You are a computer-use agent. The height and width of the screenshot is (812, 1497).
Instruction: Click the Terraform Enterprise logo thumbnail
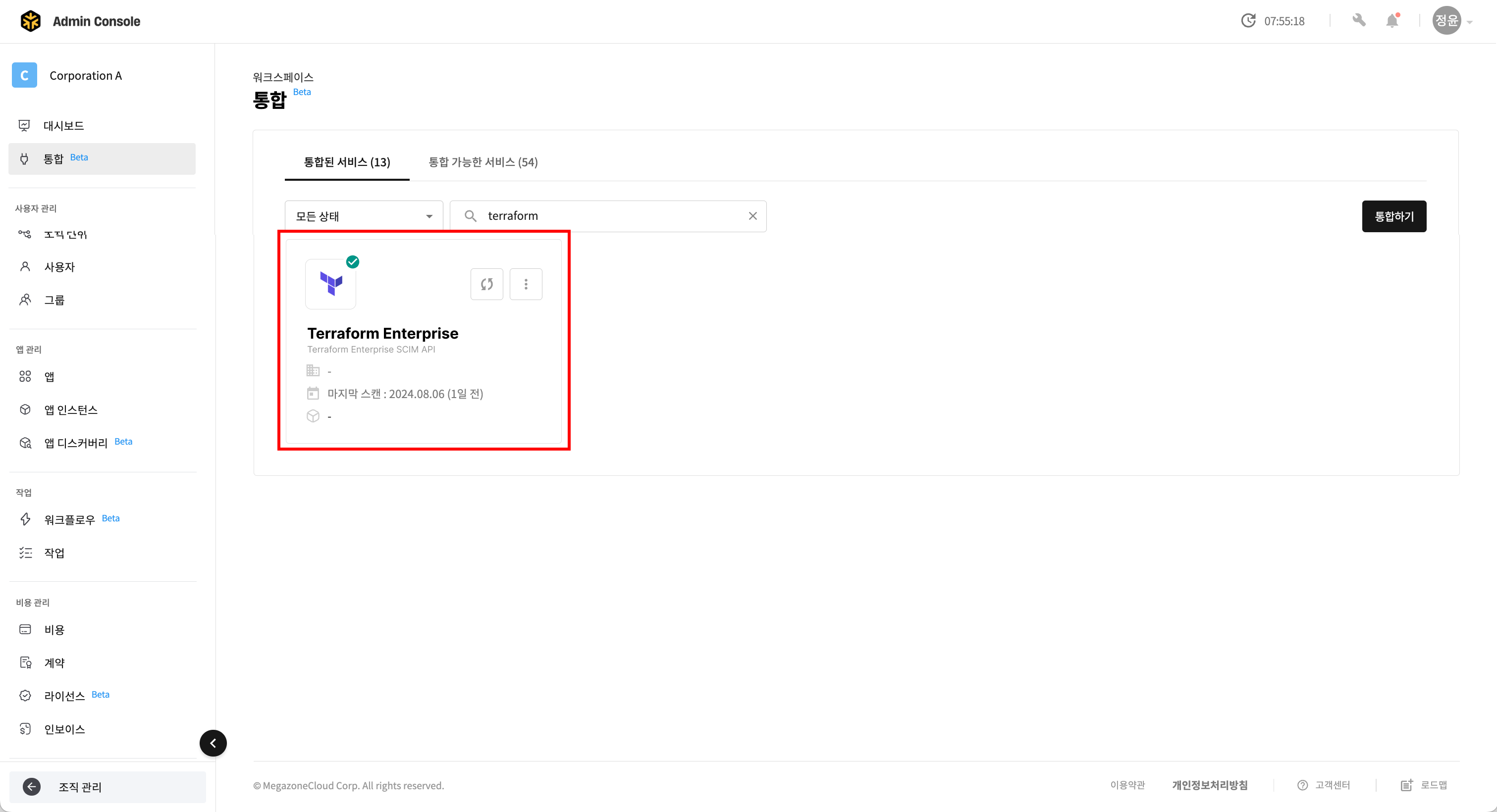click(x=331, y=284)
